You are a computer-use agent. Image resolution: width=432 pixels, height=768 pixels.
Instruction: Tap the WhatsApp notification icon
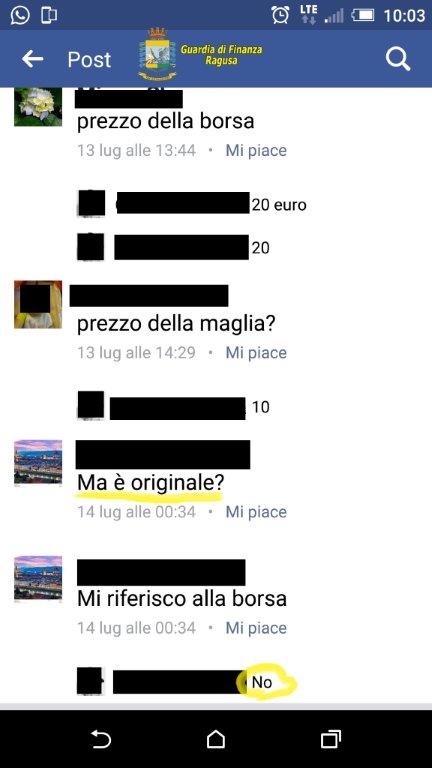pyautogui.click(x=20, y=15)
